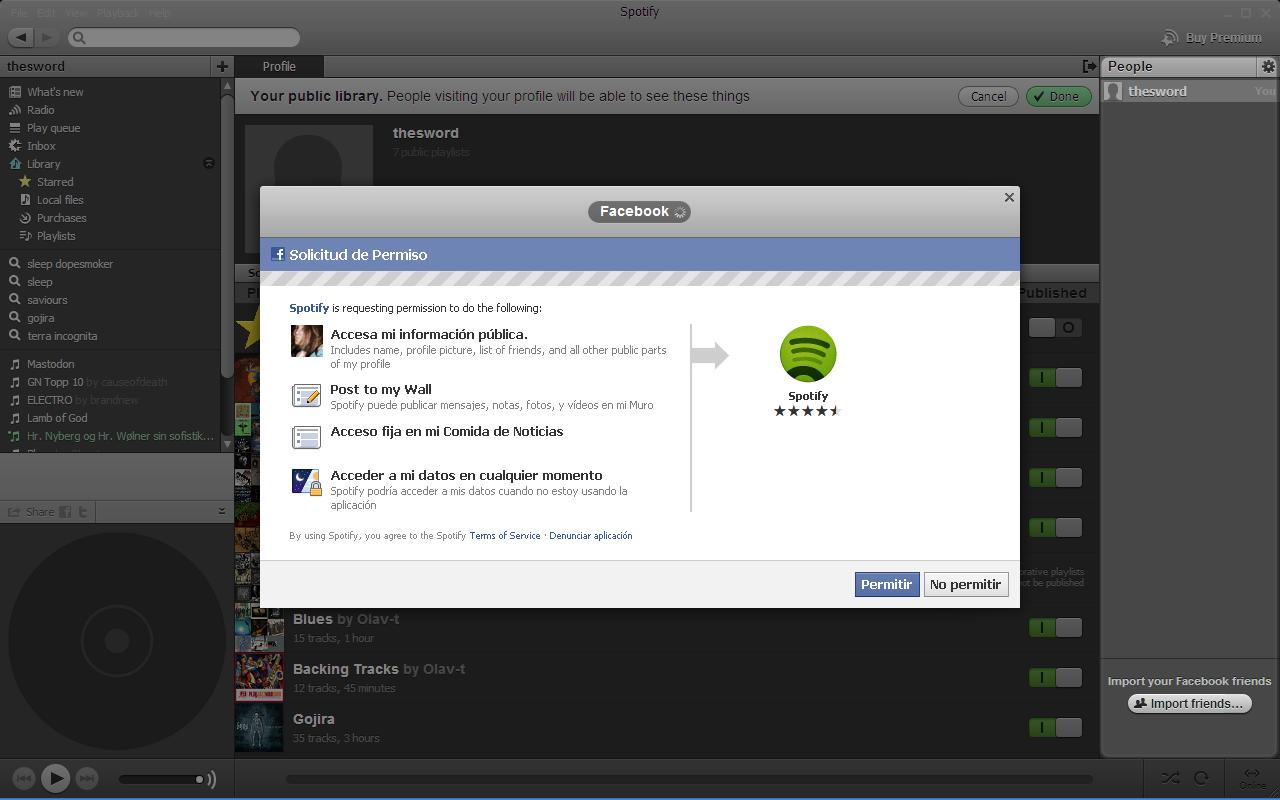The height and width of the screenshot is (800, 1280).
Task: Click the Permitir button
Action: [x=886, y=584]
